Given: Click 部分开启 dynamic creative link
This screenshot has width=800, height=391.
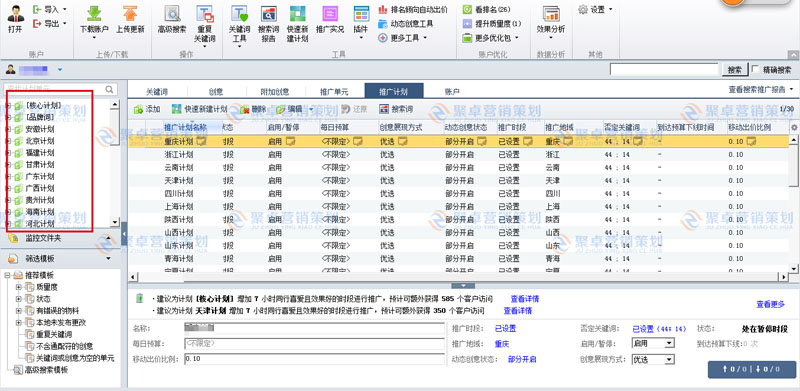Looking at the screenshot, I should tap(522, 359).
